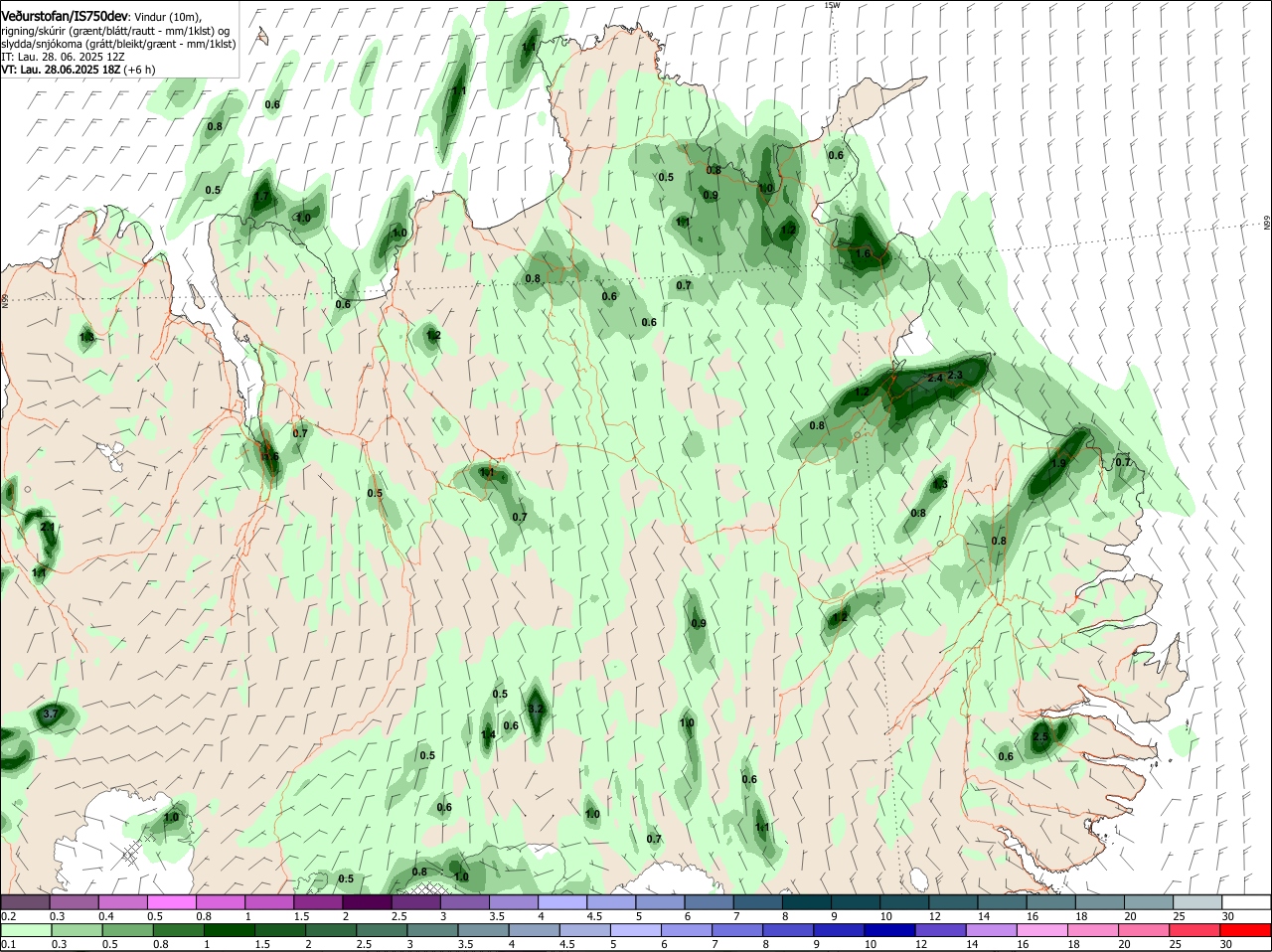Select the 0.3 light green swatch, lower legend row

[77, 929]
